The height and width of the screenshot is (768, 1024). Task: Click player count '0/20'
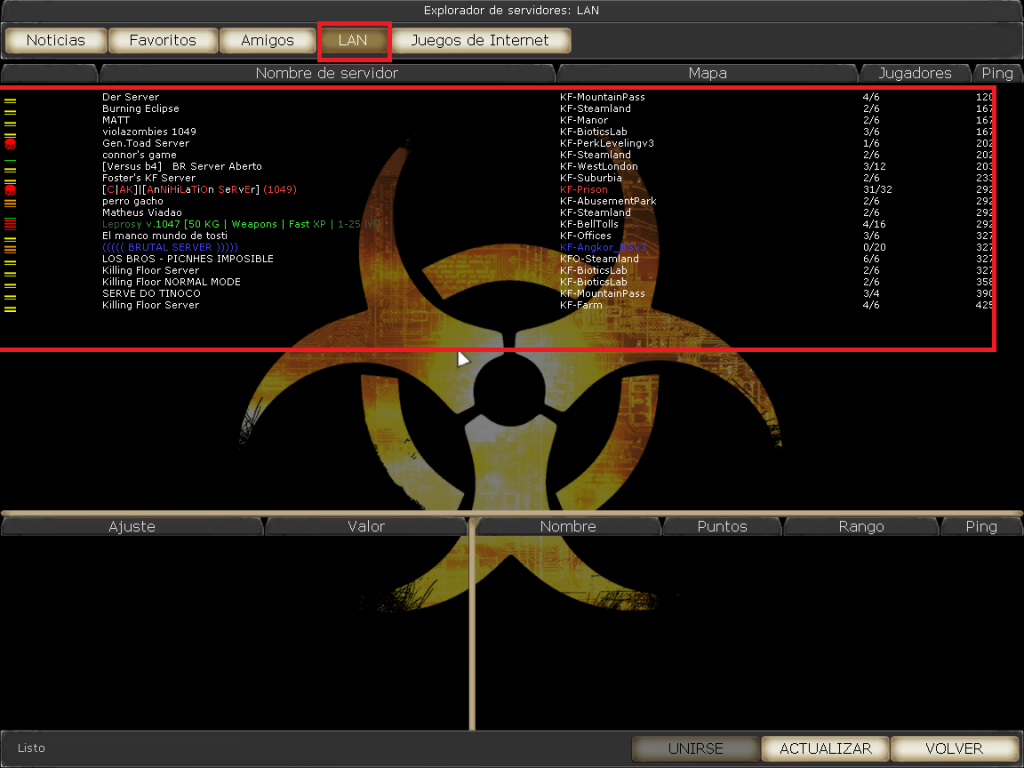(874, 247)
